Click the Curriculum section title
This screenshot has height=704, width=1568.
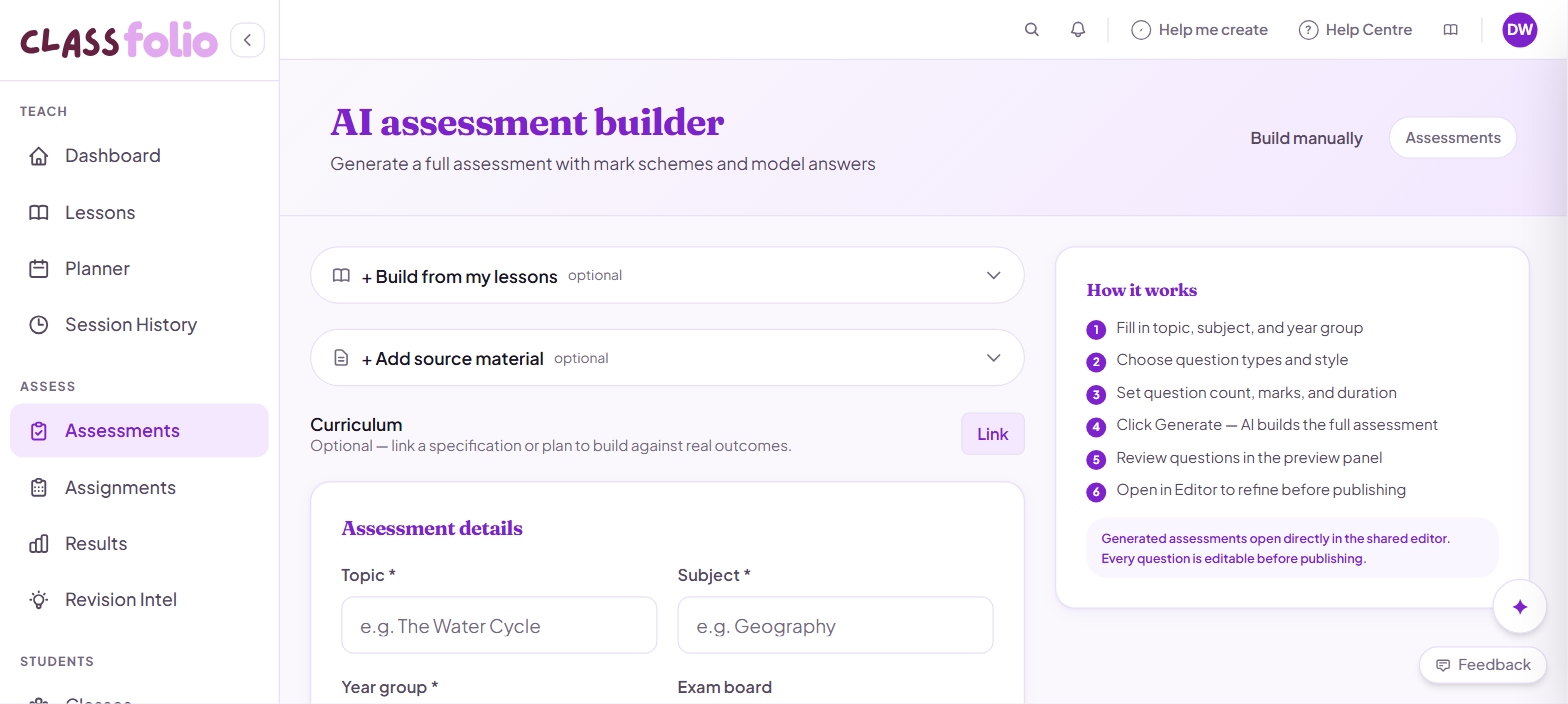[x=356, y=425]
